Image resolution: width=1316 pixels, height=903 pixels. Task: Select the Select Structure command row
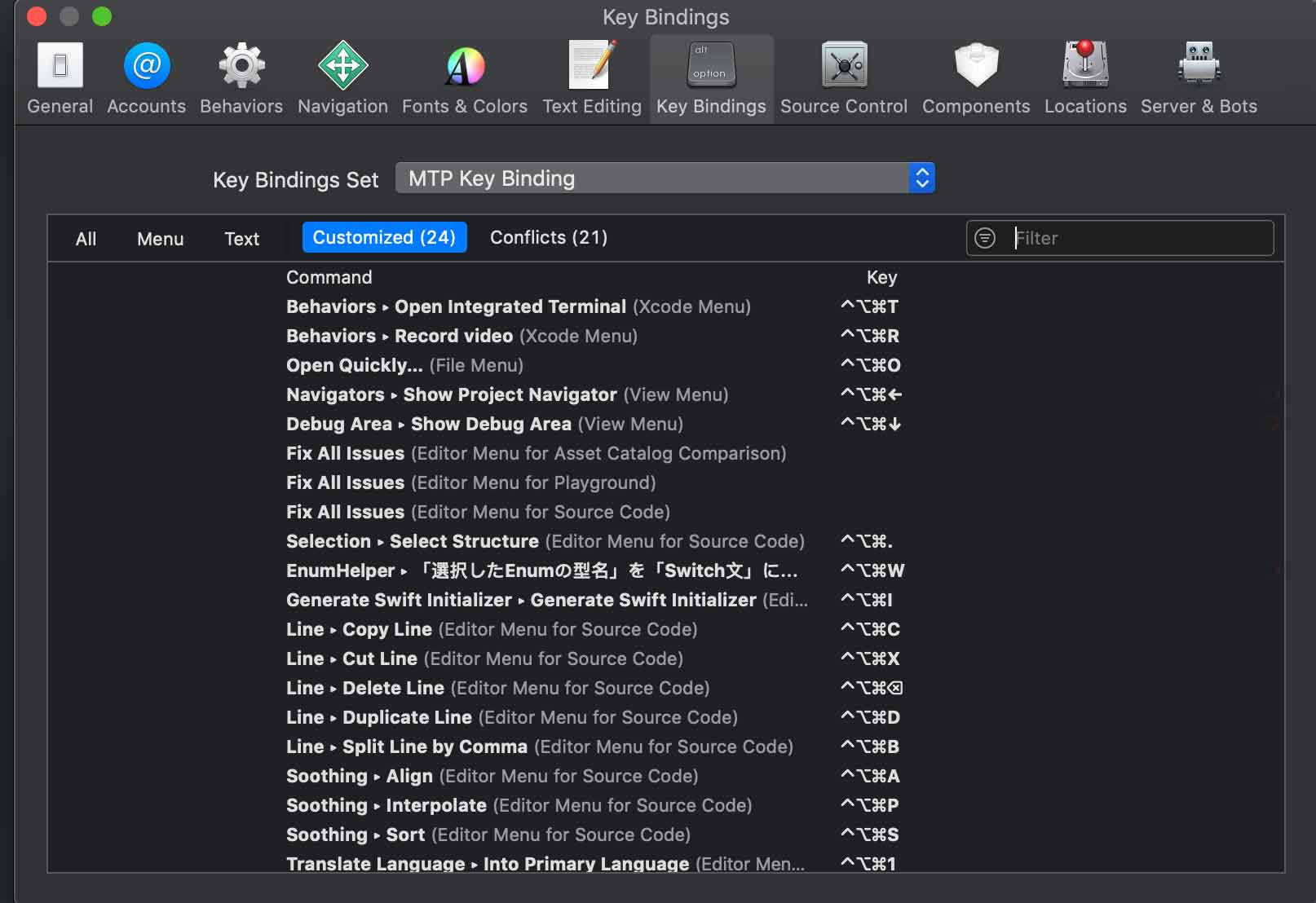[665, 541]
